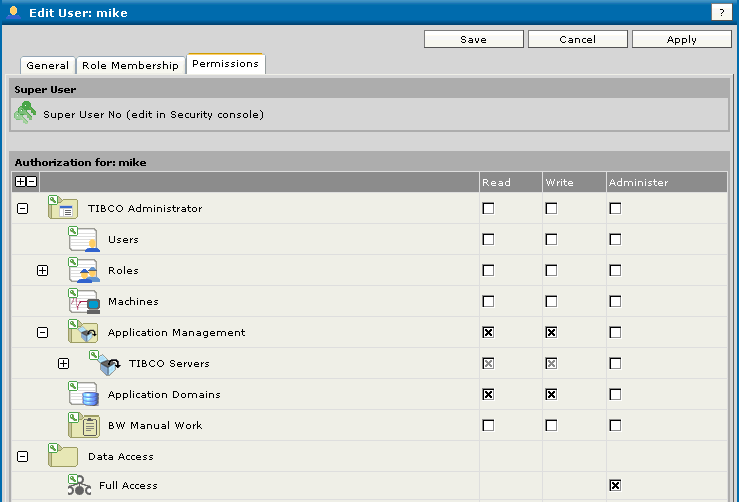Click the Application Domains icon

83,395
